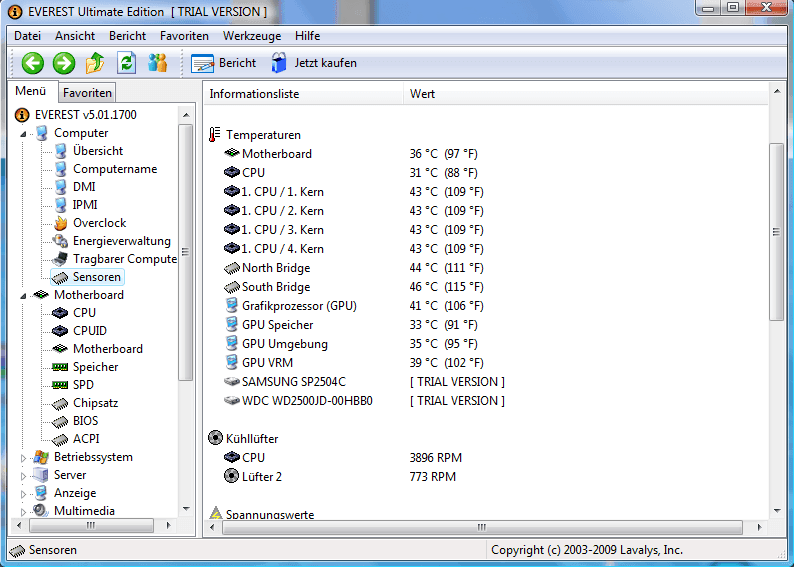Switch to the Favoriten tab in the sidebar
This screenshot has height=567, width=794.
[x=87, y=93]
